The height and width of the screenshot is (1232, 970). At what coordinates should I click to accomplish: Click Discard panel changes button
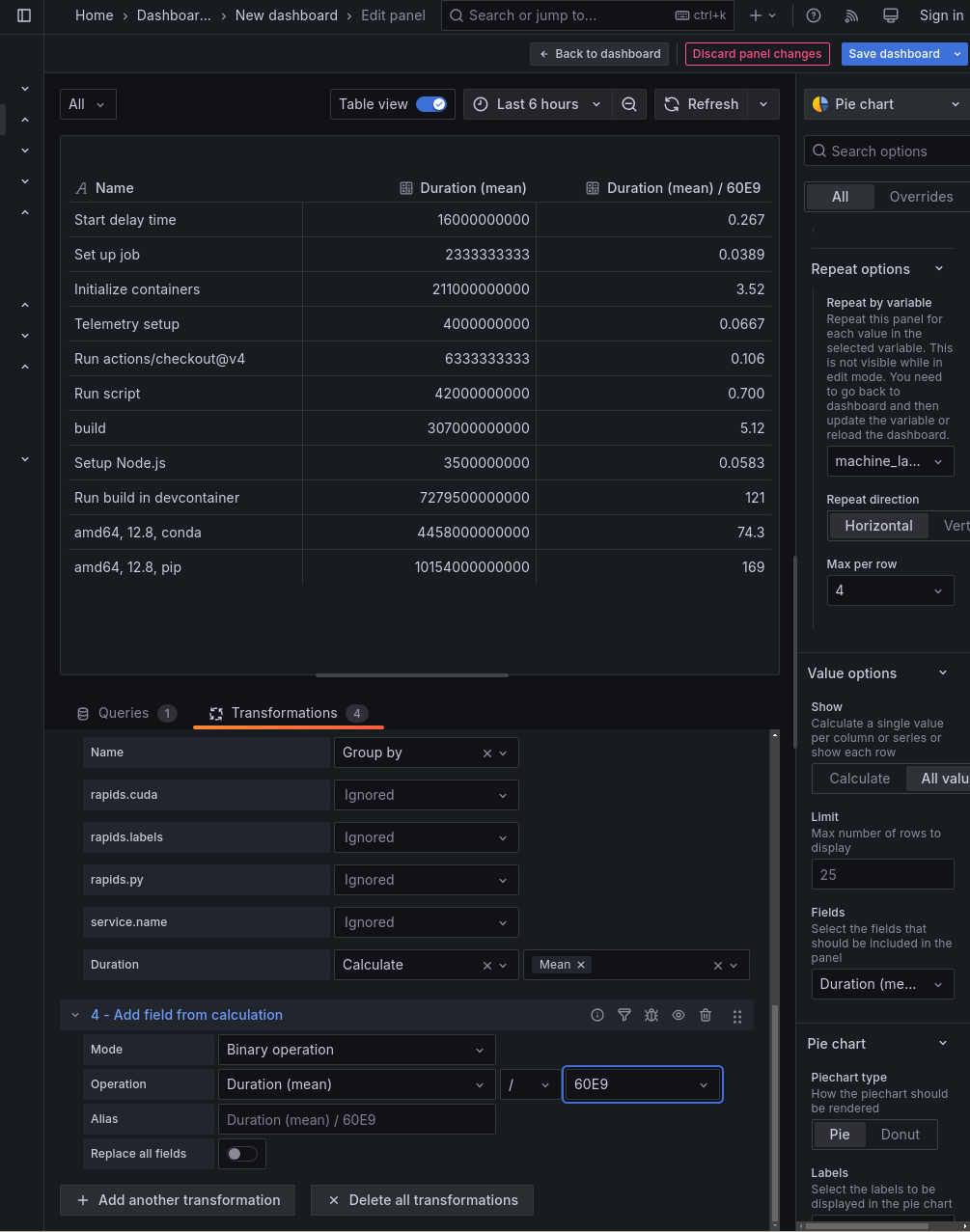(757, 54)
